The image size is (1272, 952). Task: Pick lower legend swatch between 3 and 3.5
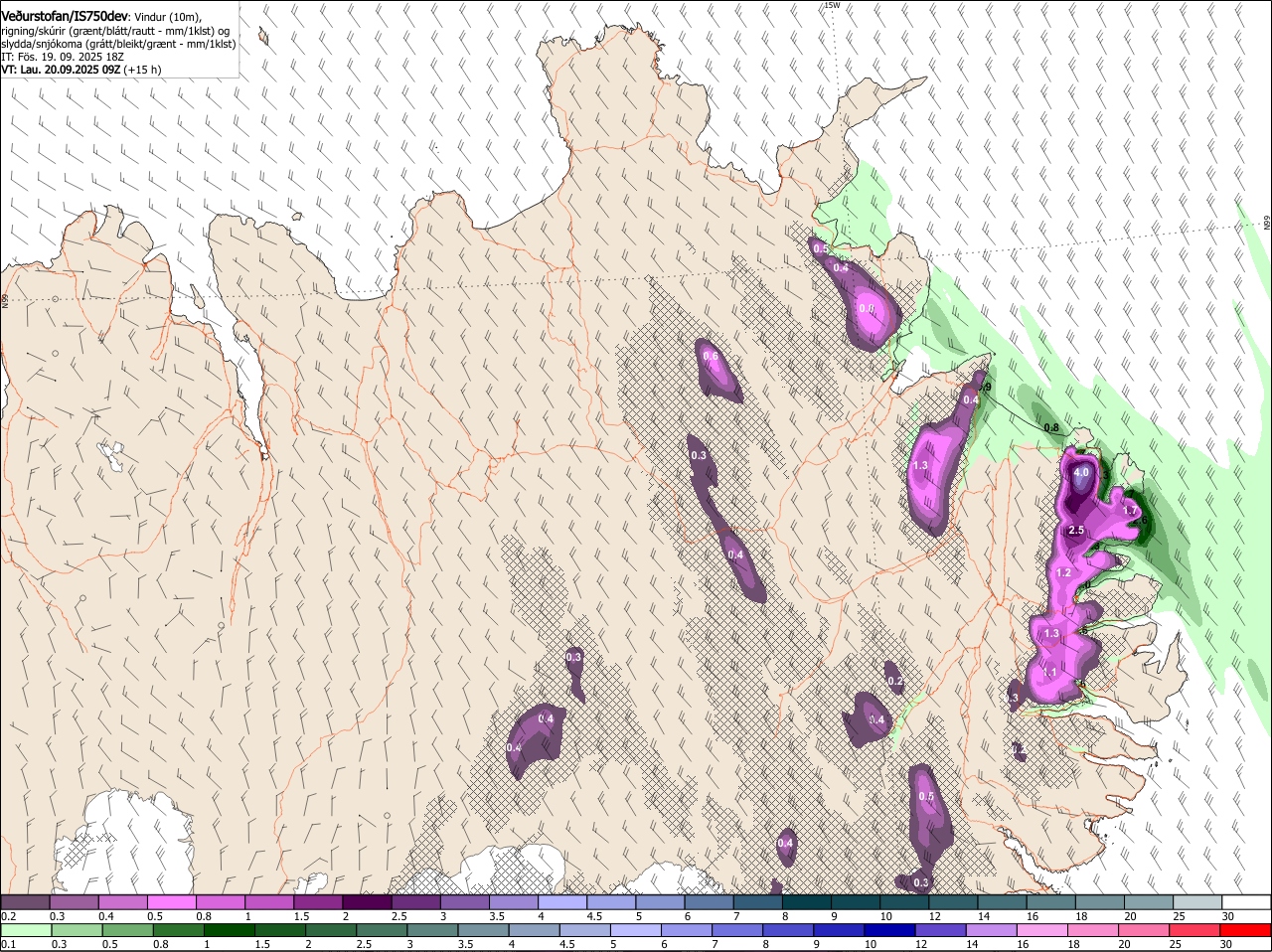tap(432, 930)
